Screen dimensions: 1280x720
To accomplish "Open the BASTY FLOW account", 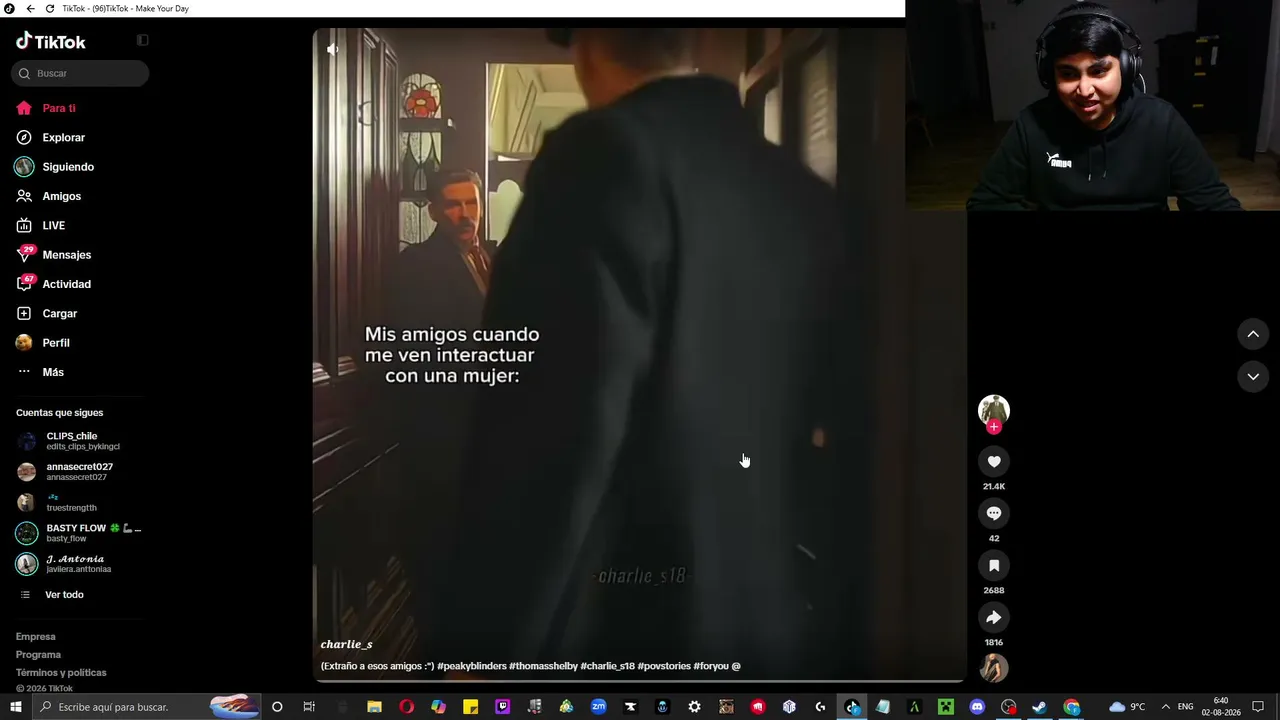I will click(79, 533).
